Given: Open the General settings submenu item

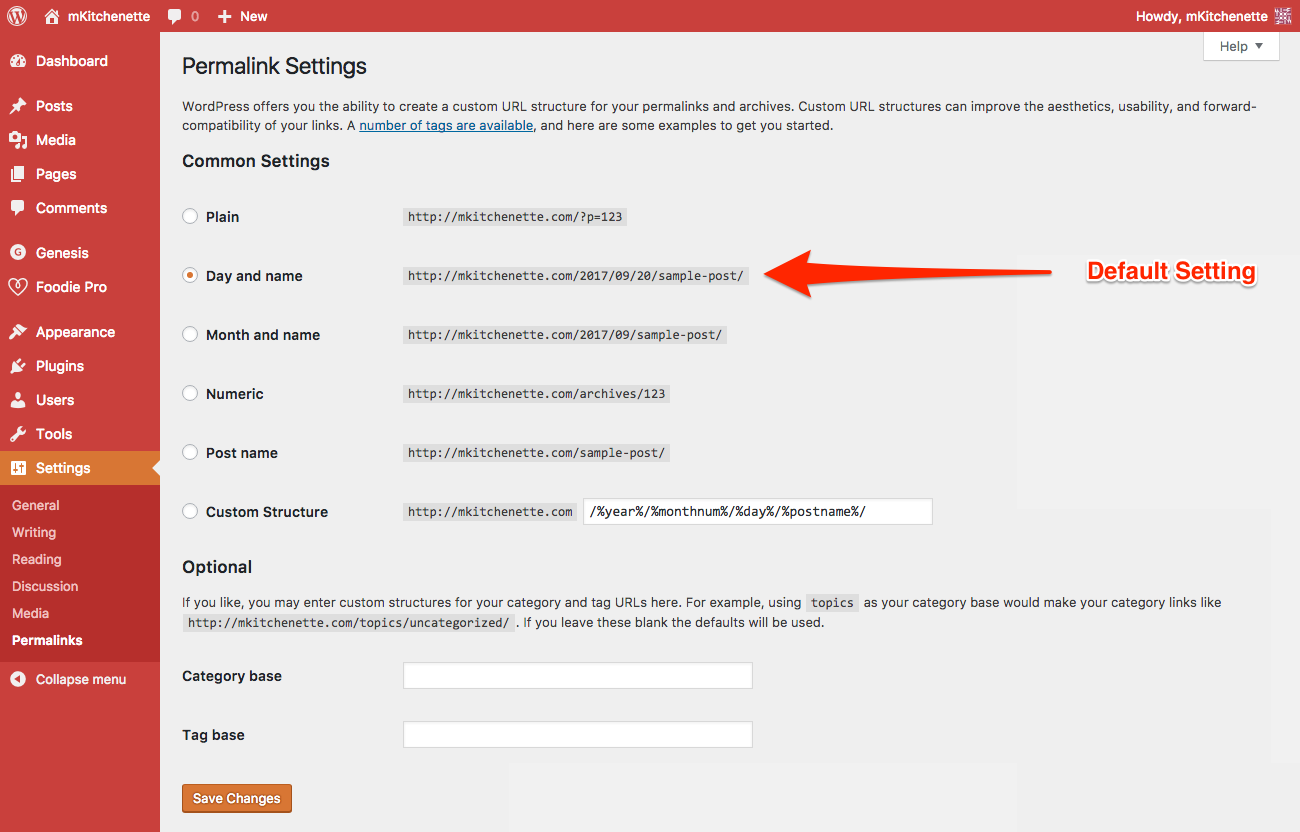Looking at the screenshot, I should 36,505.
